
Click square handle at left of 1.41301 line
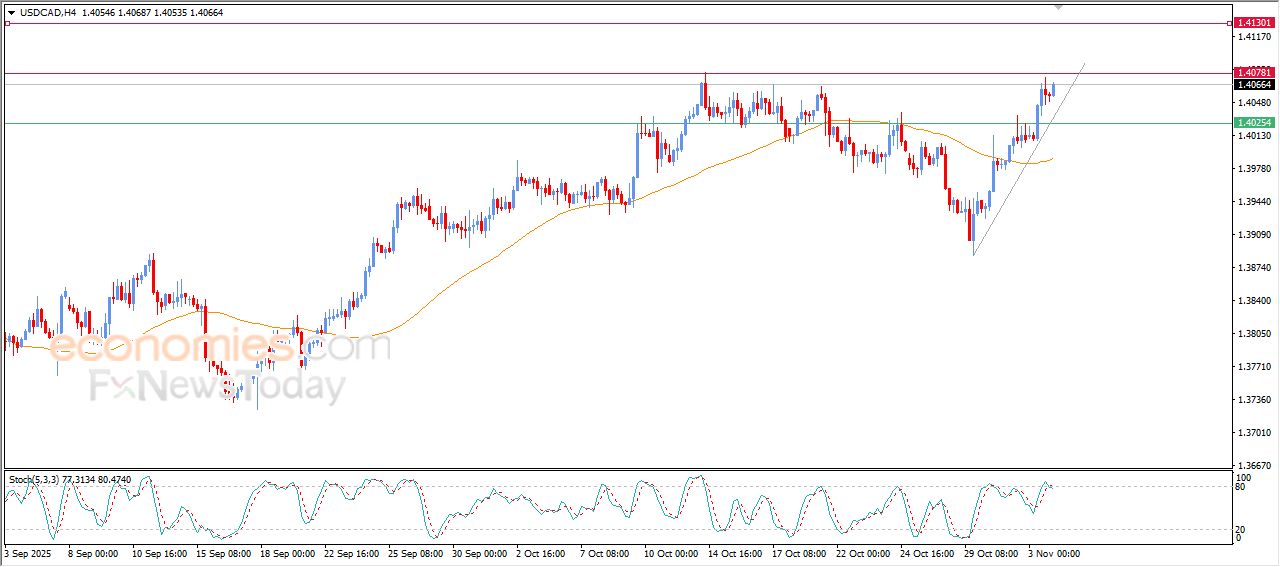[7, 23]
